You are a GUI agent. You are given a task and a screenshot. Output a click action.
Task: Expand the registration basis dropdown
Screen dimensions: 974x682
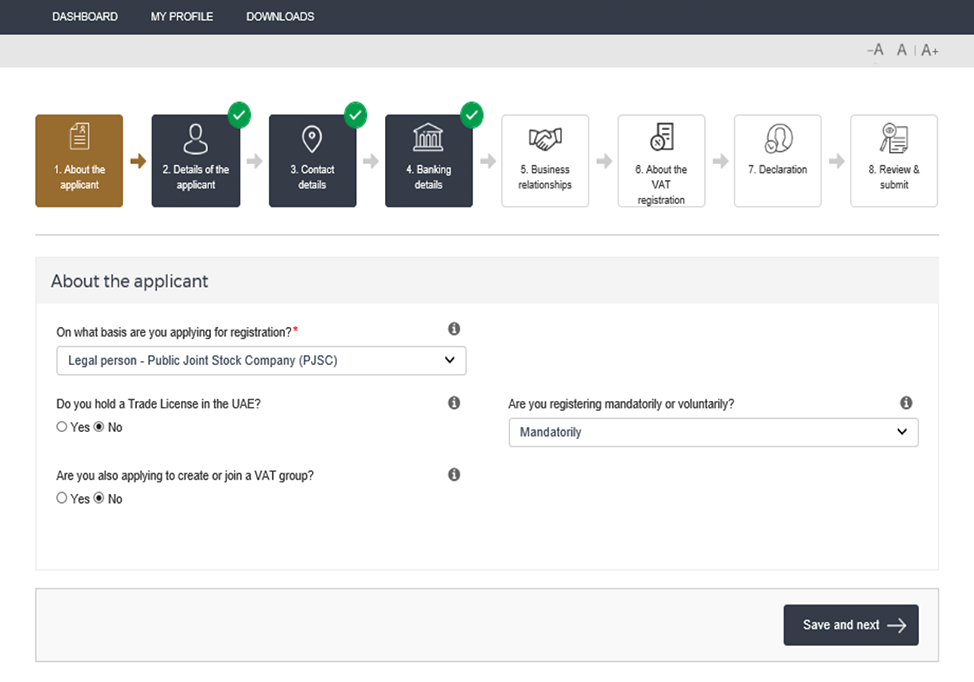pyautogui.click(x=261, y=361)
